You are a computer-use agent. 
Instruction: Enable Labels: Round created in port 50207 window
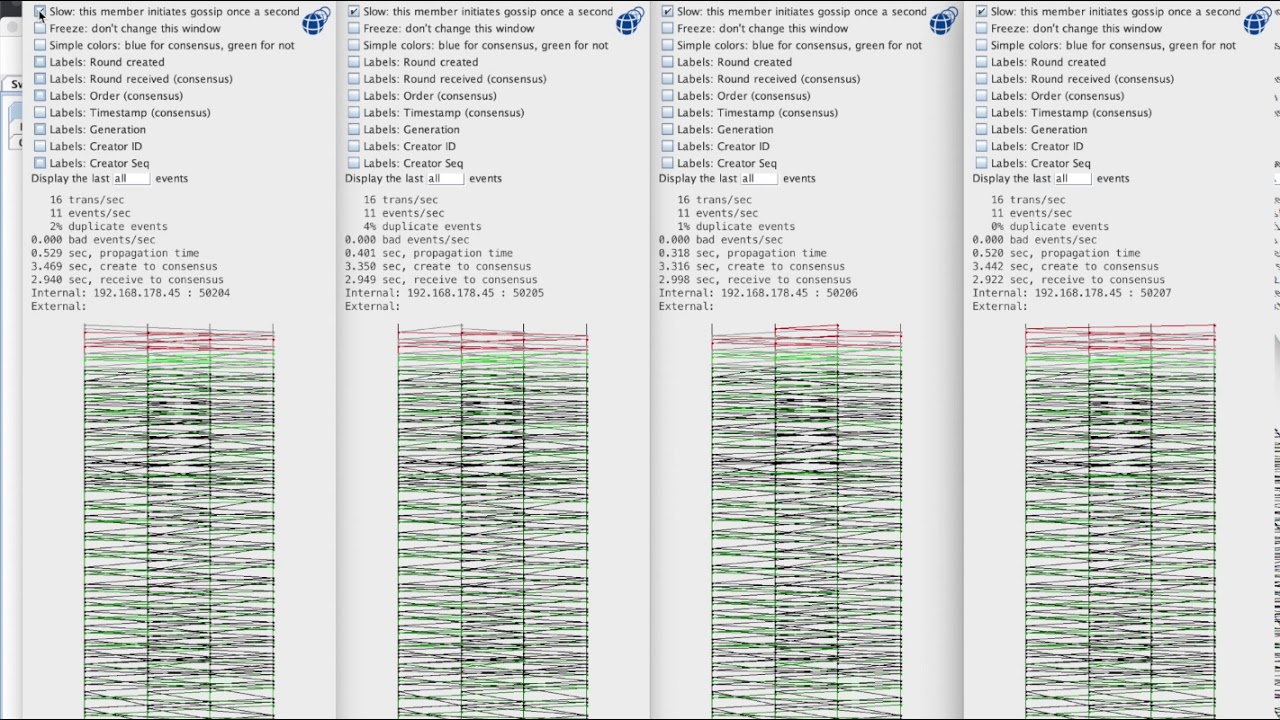pyautogui.click(x=982, y=62)
